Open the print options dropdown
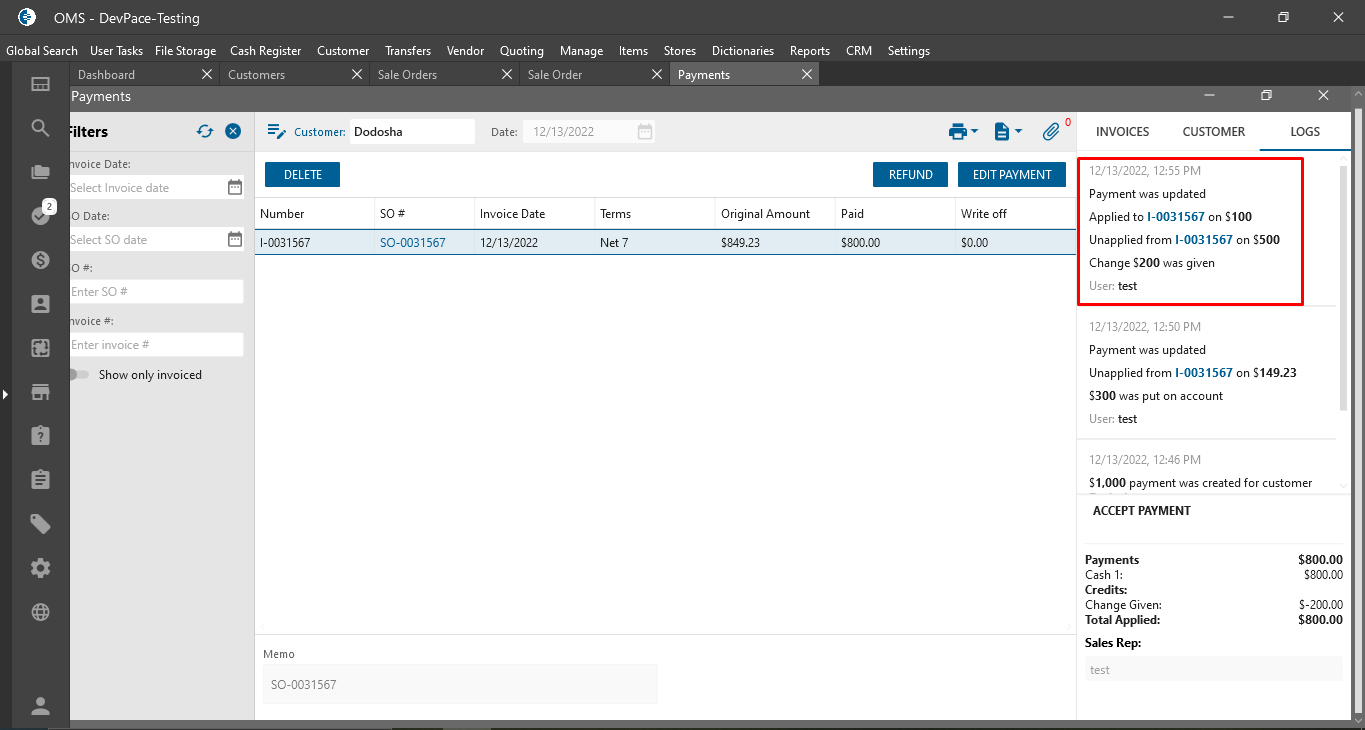1365x730 pixels. 963,131
